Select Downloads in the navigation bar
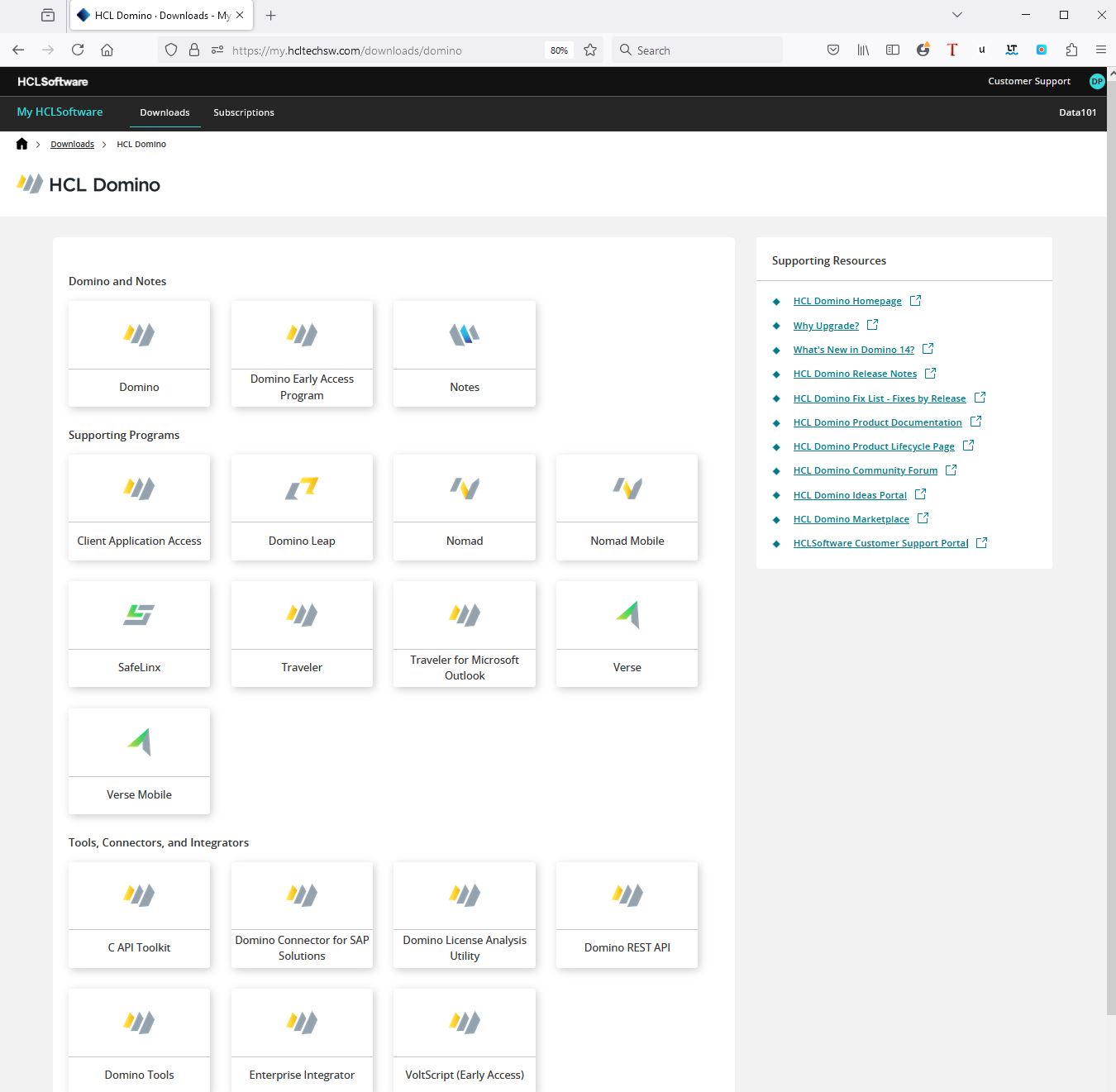This screenshot has width=1116, height=1092. 165,112
